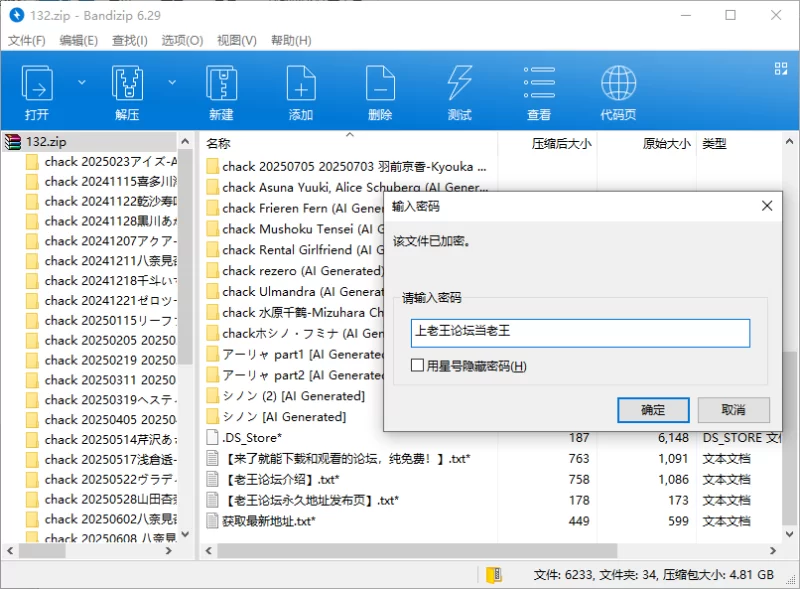Sort by the 名称 column header
Image resolution: width=800 pixels, height=589 pixels.
pos(219,144)
